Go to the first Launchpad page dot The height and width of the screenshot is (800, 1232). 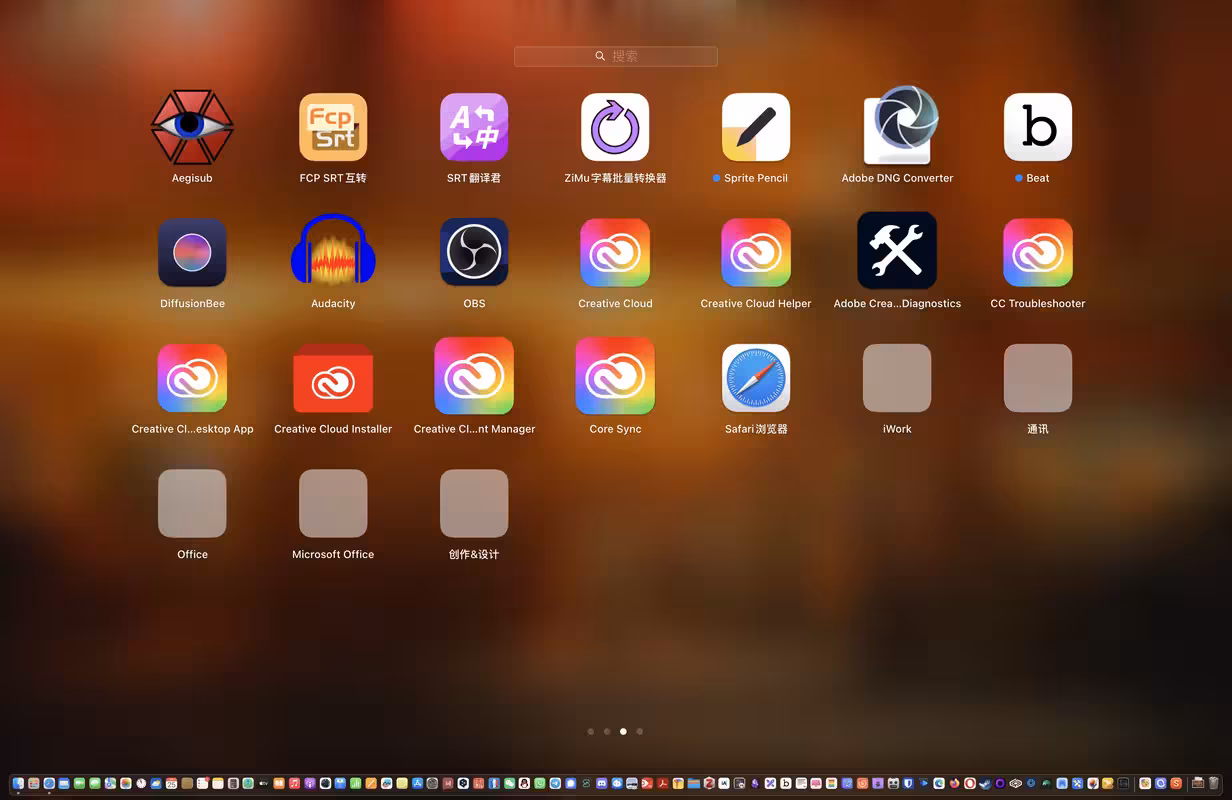point(591,731)
